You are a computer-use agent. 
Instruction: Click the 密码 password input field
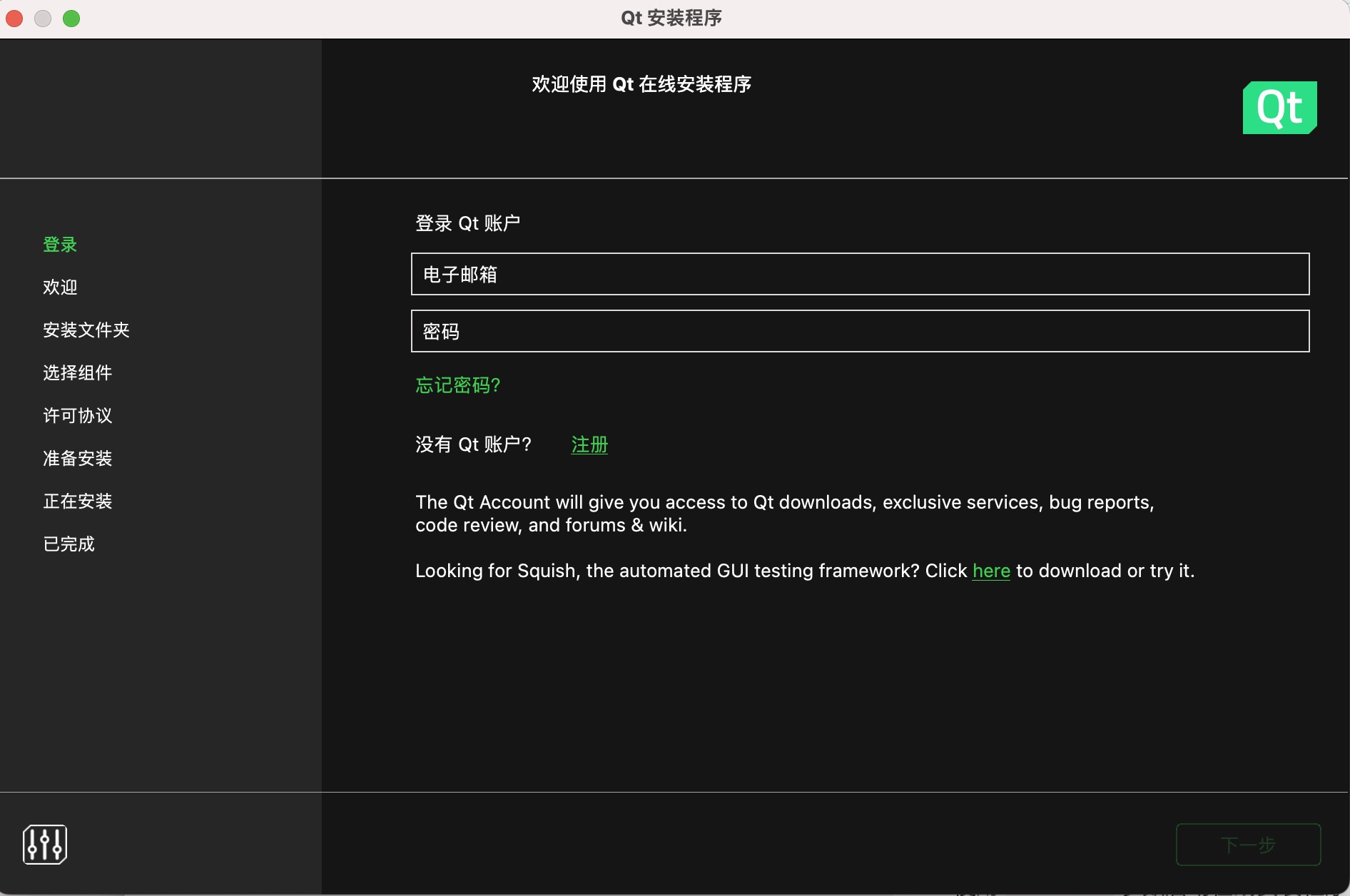[x=860, y=331]
